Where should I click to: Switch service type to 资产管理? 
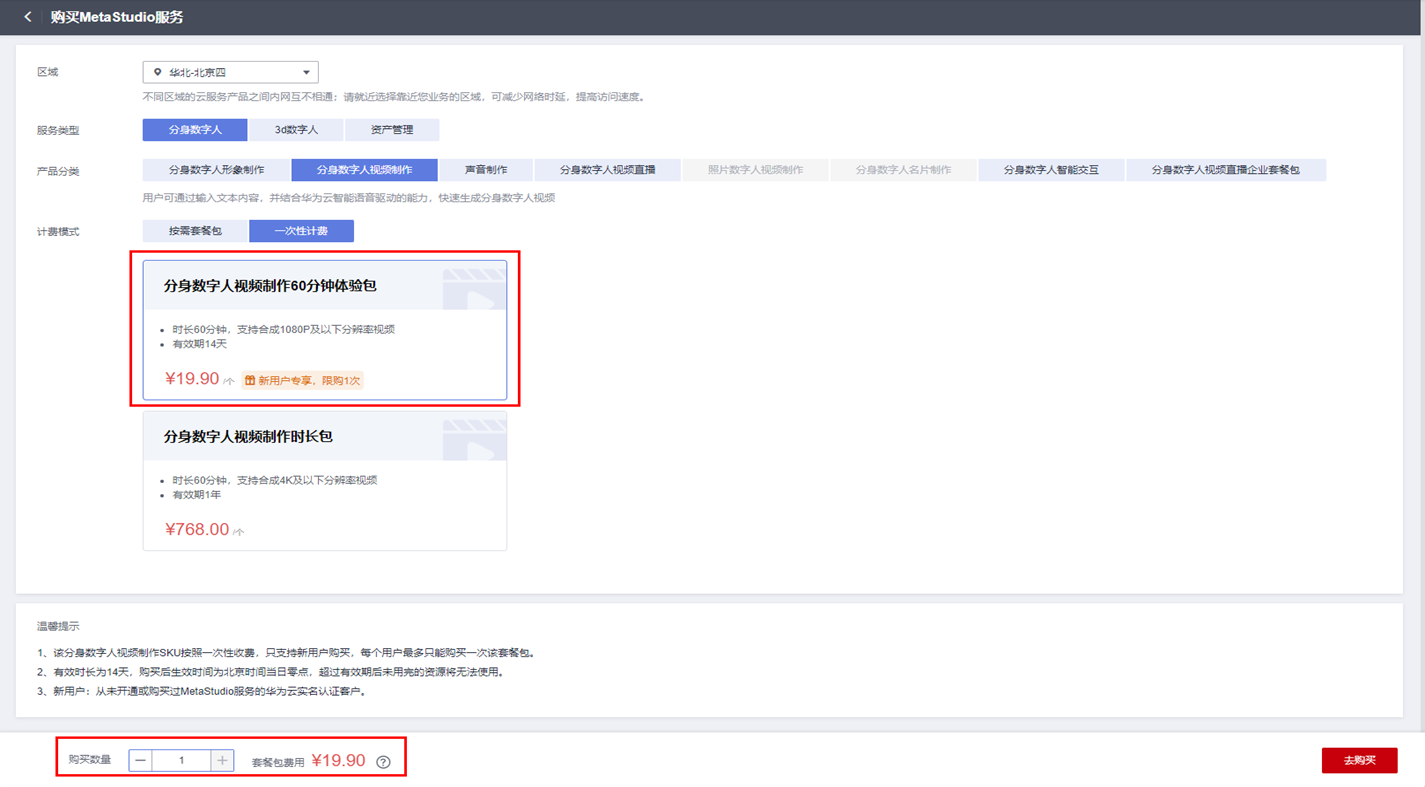tap(392, 130)
